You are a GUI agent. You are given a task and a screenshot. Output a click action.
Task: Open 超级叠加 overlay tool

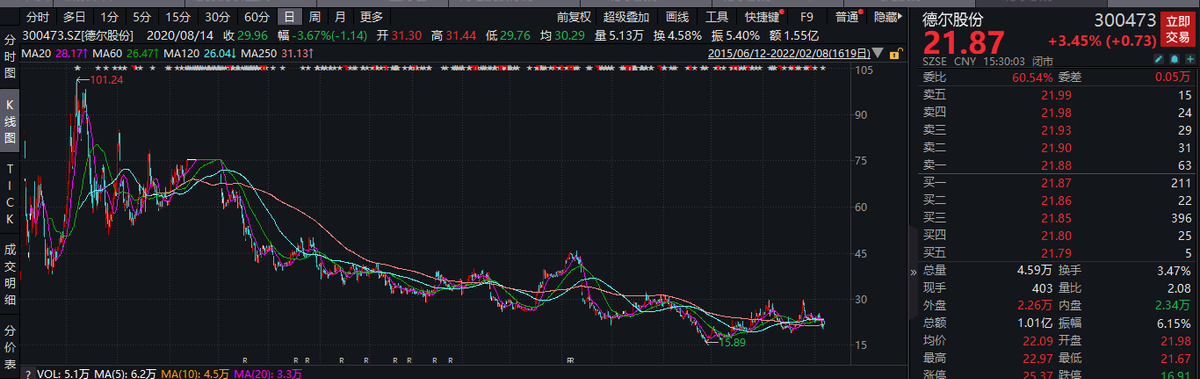pyautogui.click(x=626, y=16)
